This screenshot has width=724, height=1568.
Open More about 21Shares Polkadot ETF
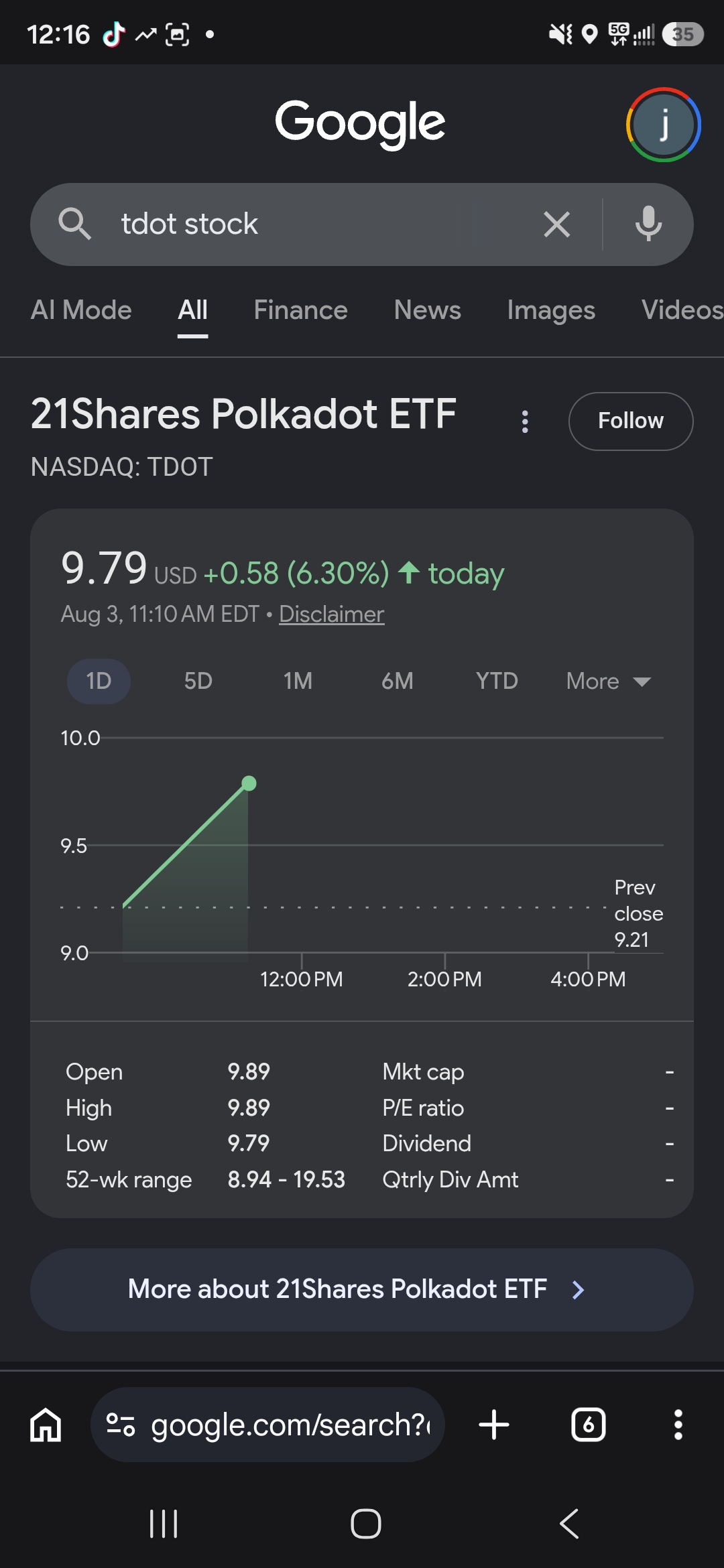point(362,1290)
